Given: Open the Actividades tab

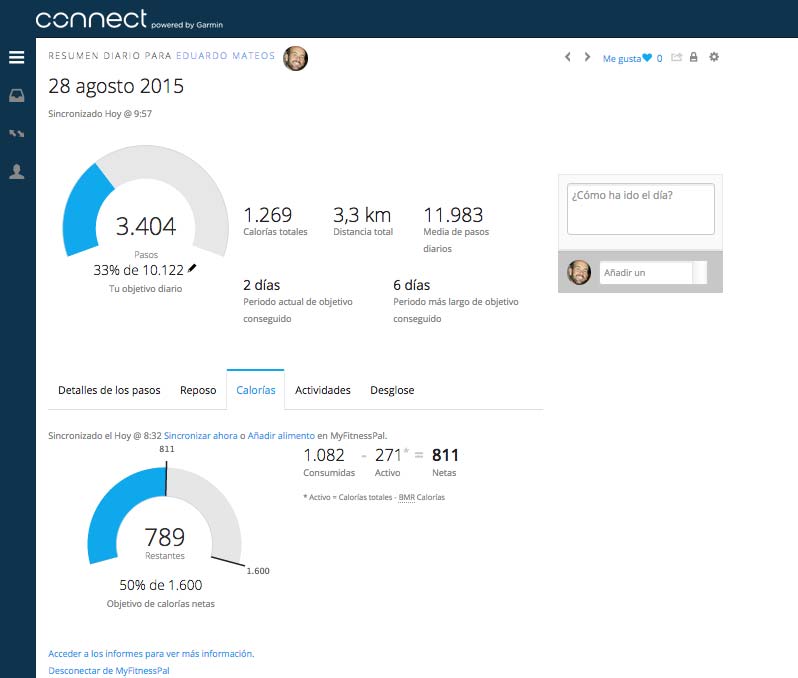Looking at the screenshot, I should (323, 390).
